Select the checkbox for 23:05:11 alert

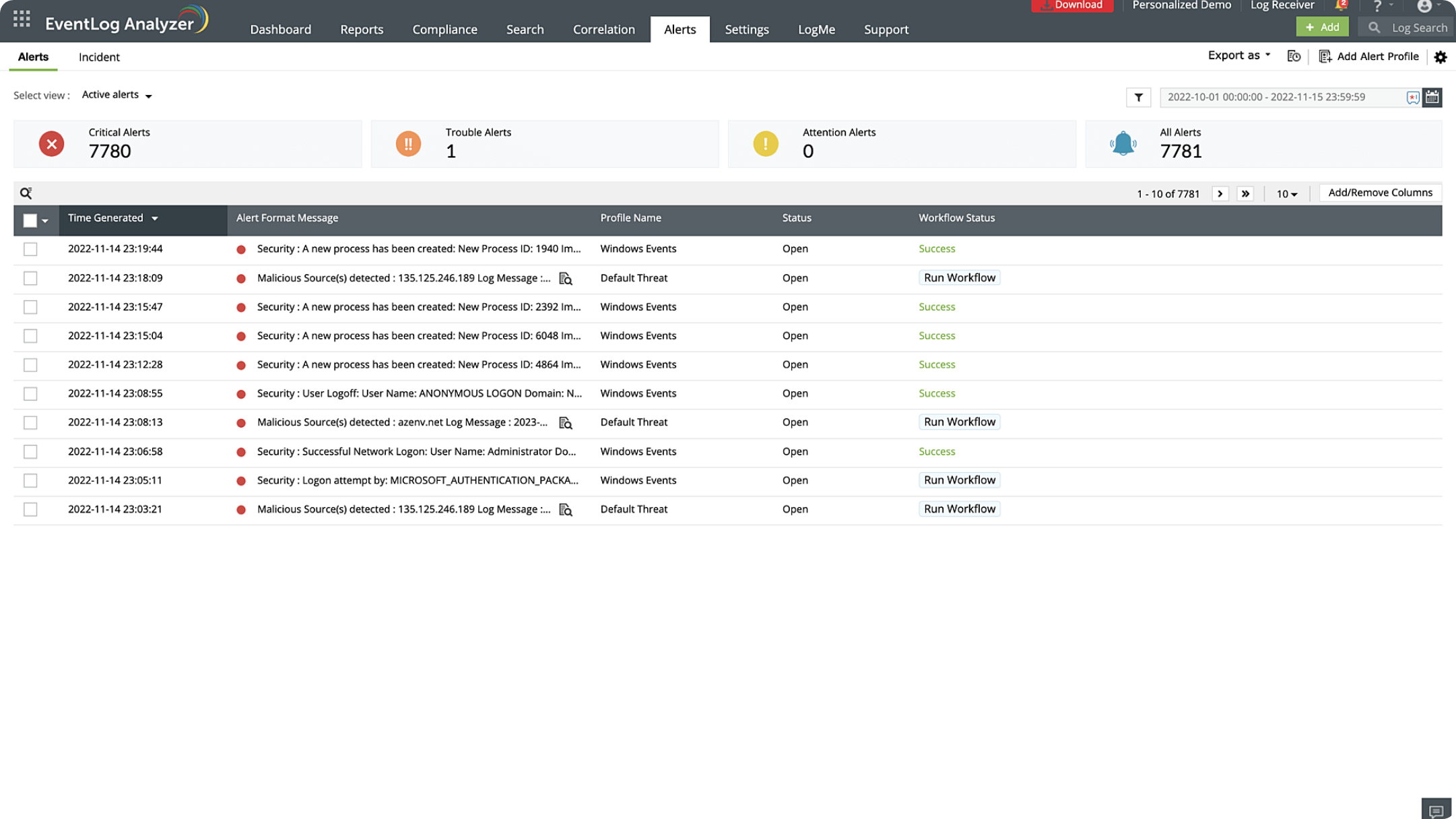(30, 481)
